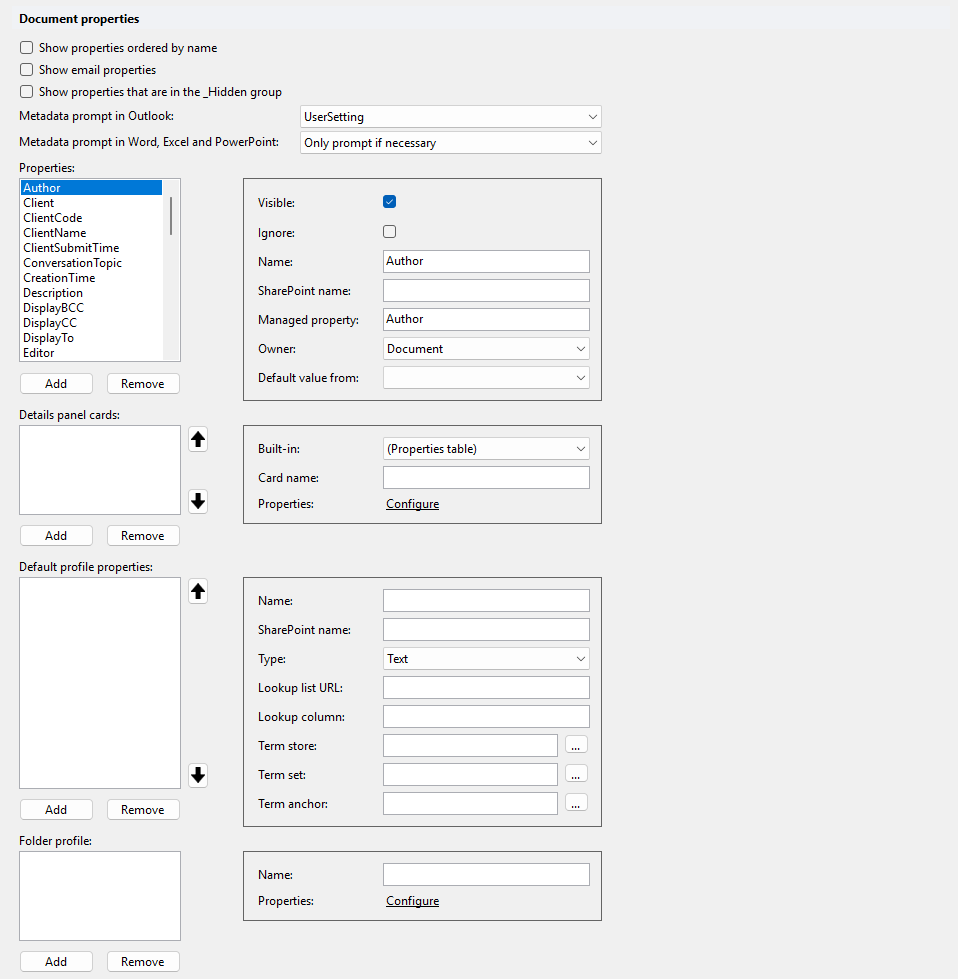Focus the property SharePoint name field
Screen dimensions: 958x979
[486, 290]
